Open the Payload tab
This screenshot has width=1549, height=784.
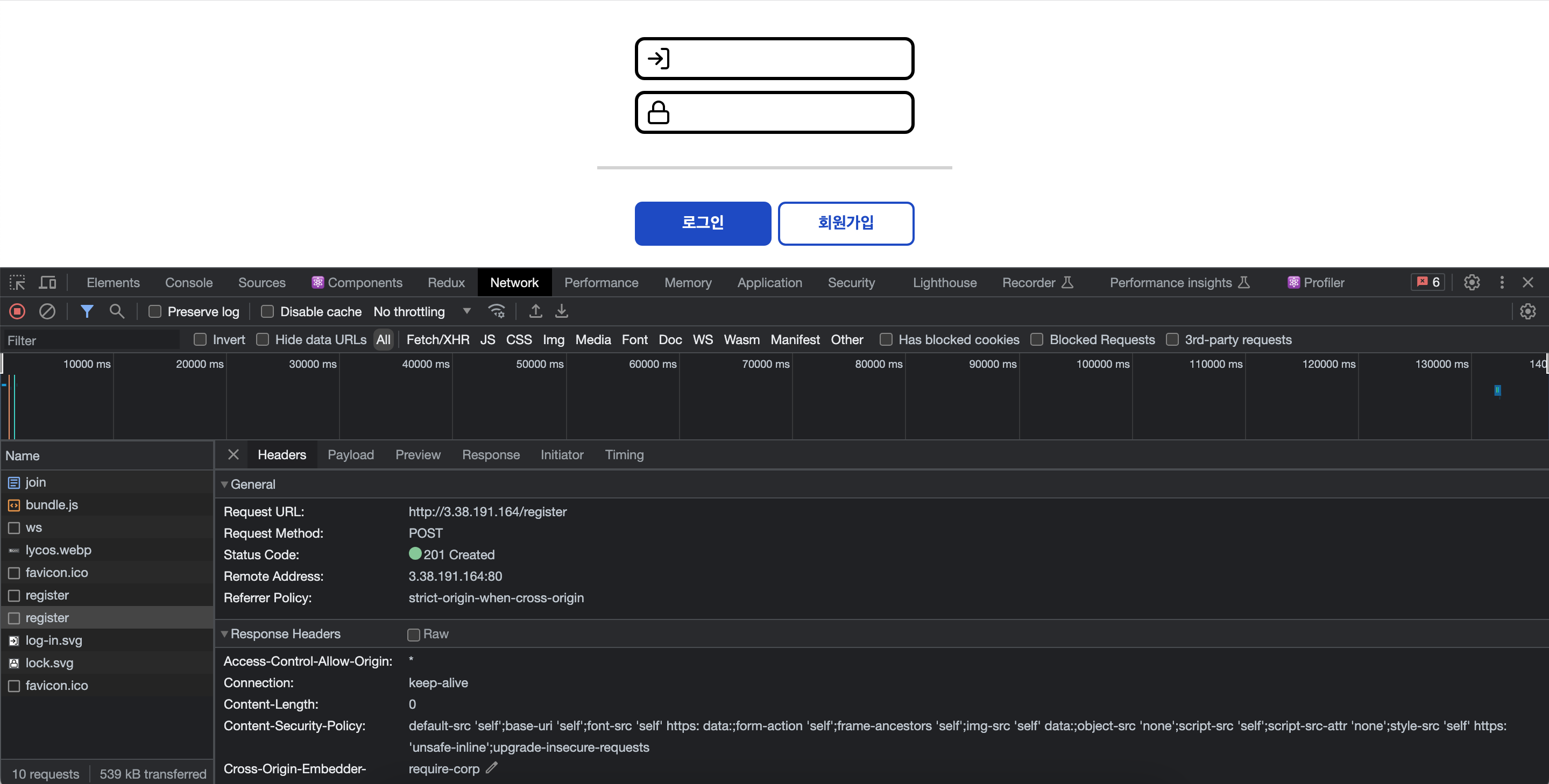click(351, 455)
